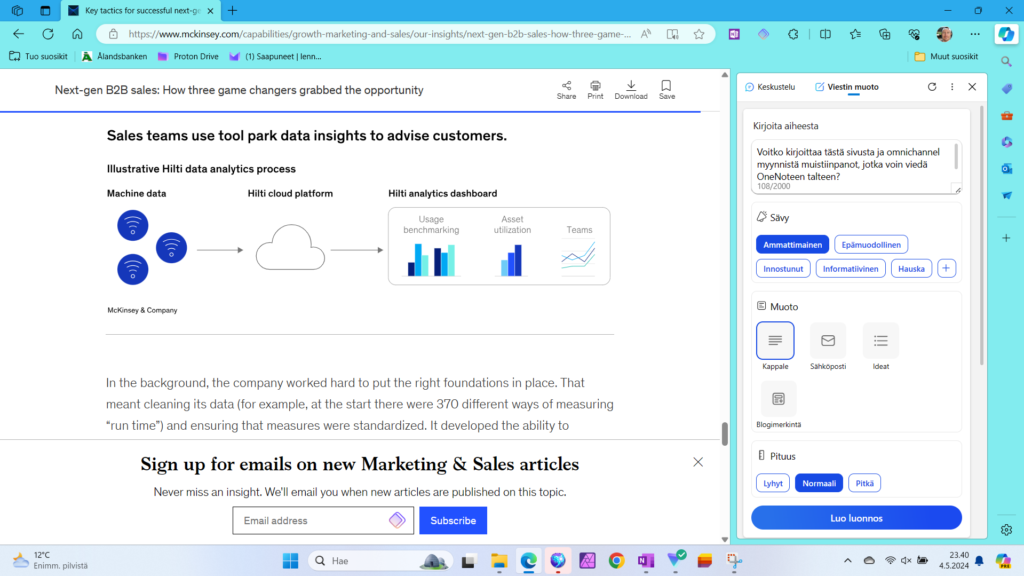This screenshot has width=1024, height=576.
Task: Select the Epämuodollinen tone
Action: tap(871, 245)
